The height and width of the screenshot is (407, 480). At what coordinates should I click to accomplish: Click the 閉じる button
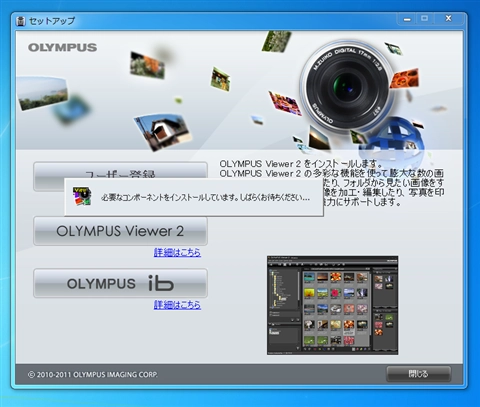point(418,374)
